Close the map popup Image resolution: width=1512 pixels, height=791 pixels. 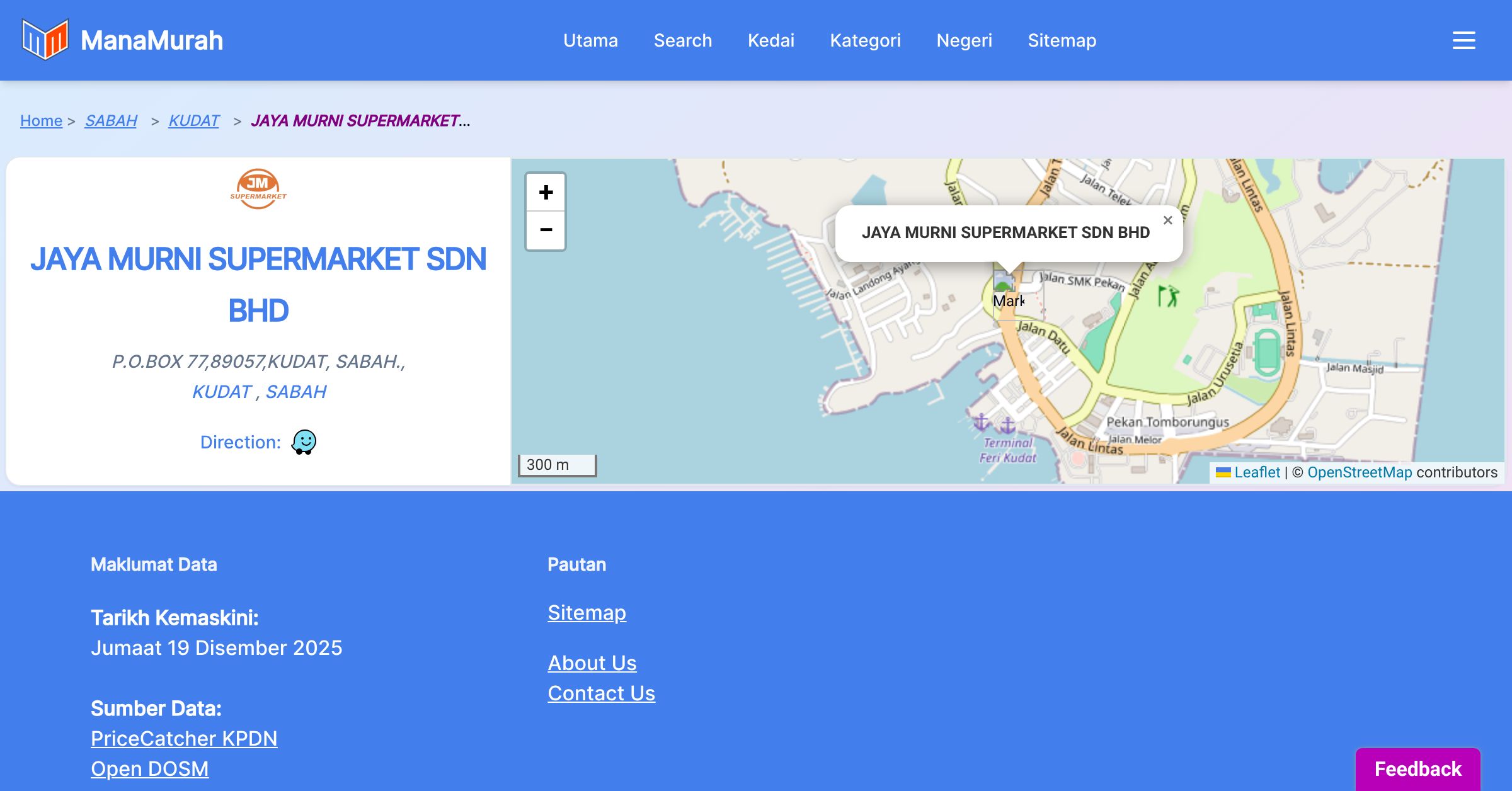coord(1167,220)
